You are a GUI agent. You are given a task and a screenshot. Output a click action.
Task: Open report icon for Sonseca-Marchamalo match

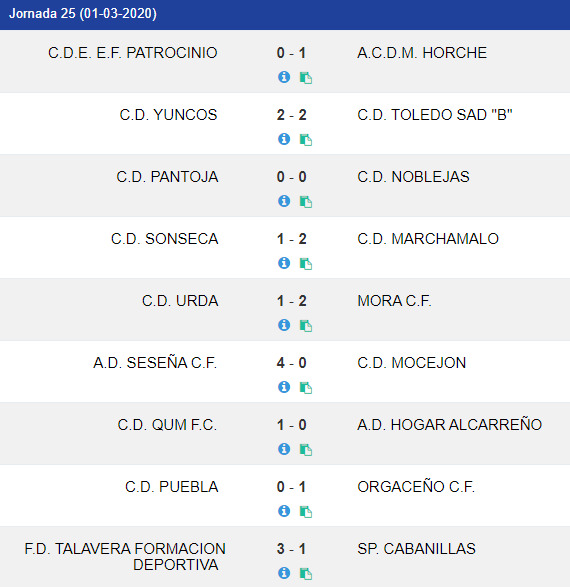(306, 264)
